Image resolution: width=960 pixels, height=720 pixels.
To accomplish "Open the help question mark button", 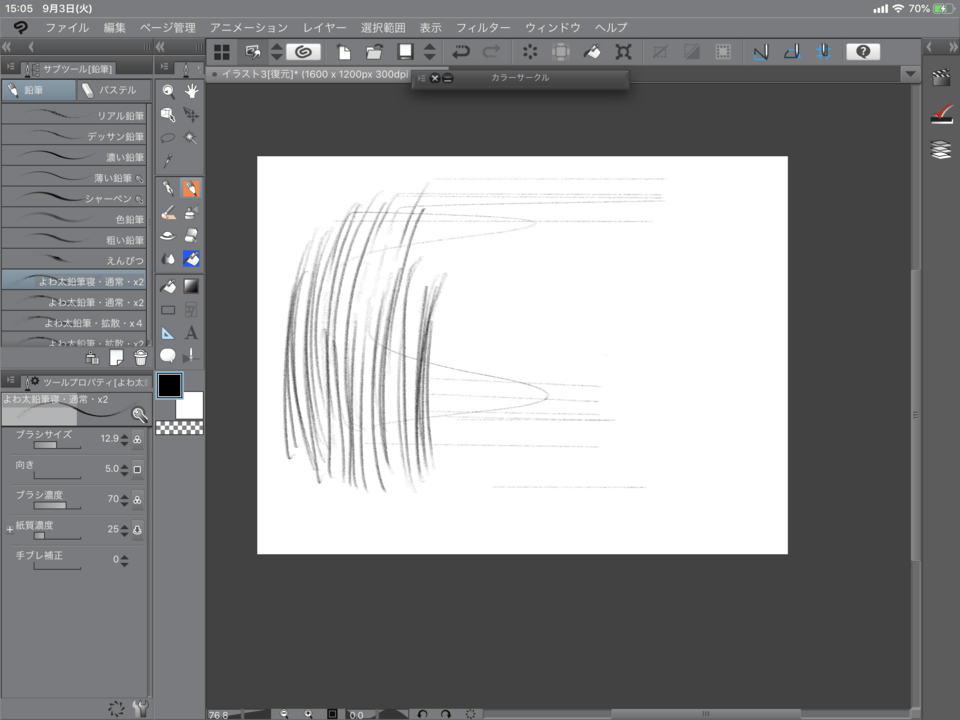I will click(x=862, y=51).
